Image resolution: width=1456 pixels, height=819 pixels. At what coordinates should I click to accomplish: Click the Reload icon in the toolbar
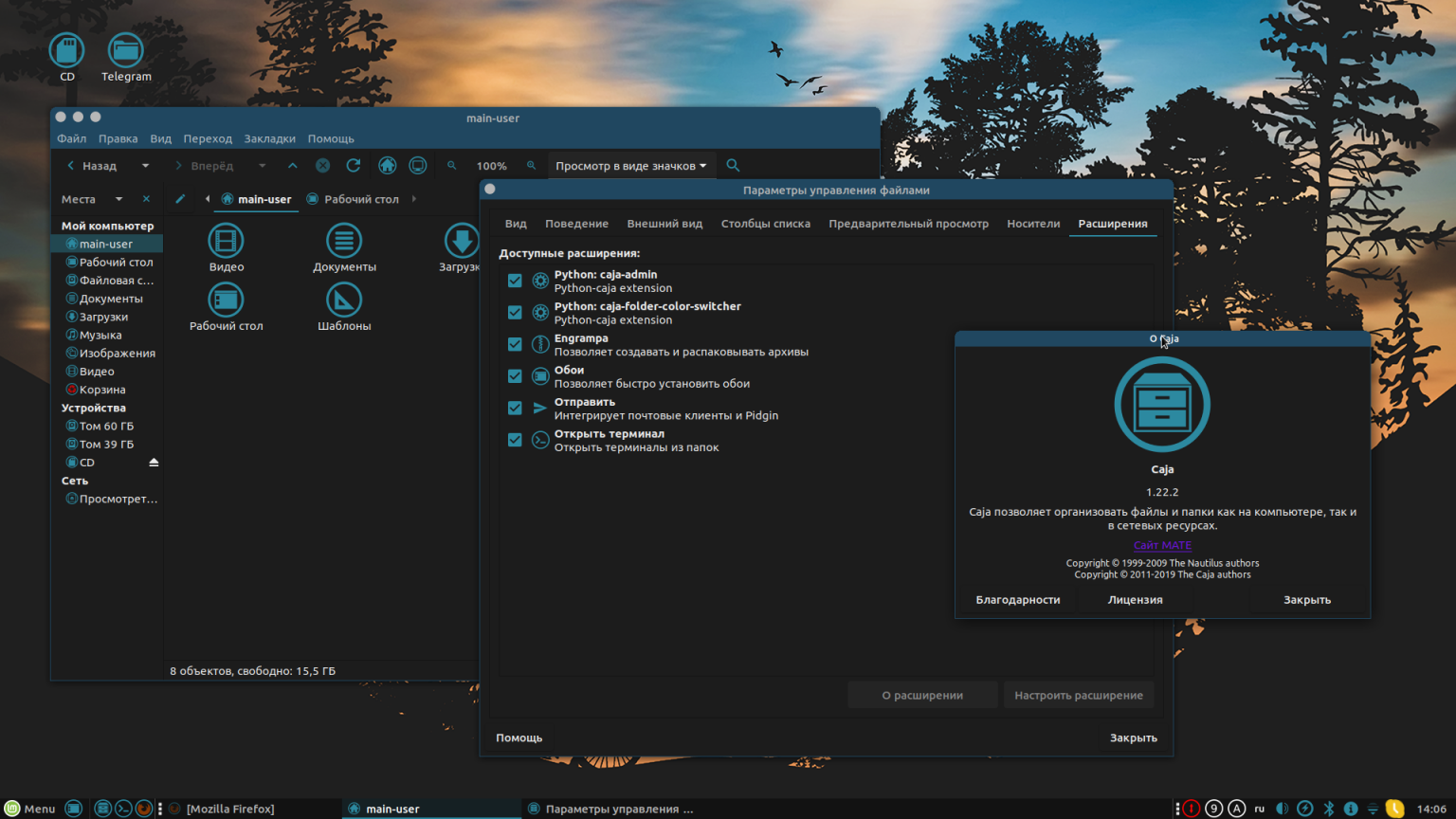point(353,165)
